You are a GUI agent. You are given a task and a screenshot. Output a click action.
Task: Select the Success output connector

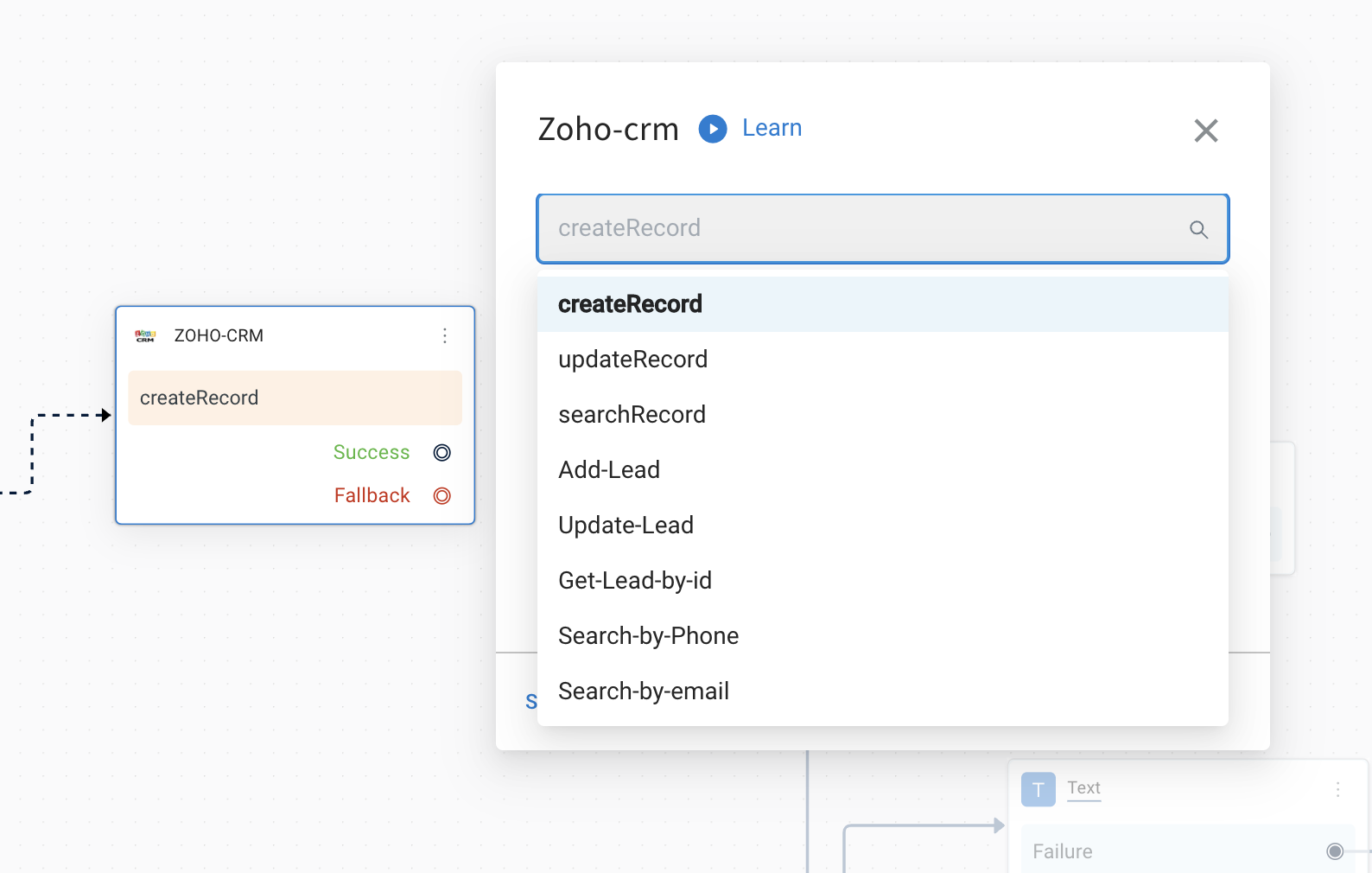[x=442, y=452]
